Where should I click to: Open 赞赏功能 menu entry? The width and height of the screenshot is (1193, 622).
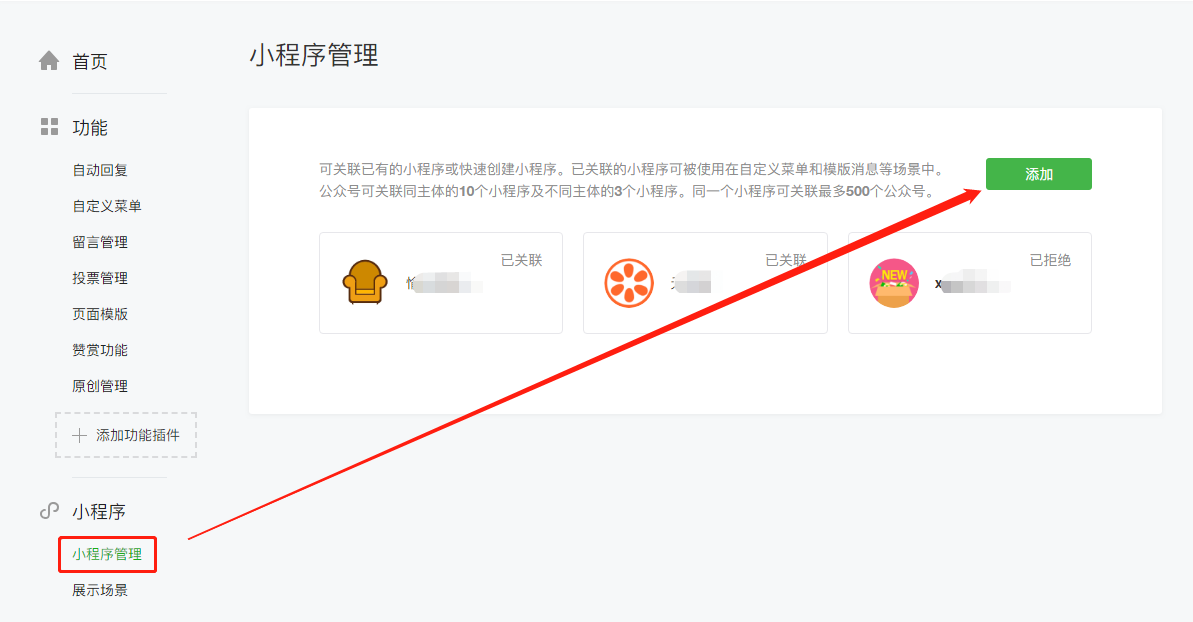[x=100, y=350]
